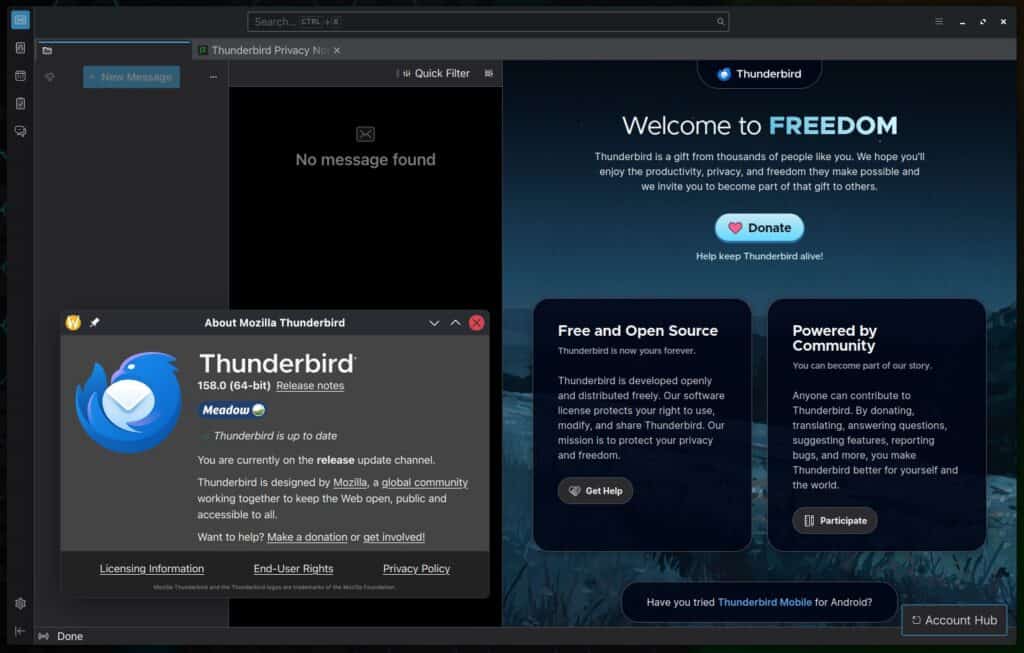Click the Make a donation link
1024x653 pixels.
[x=307, y=537]
